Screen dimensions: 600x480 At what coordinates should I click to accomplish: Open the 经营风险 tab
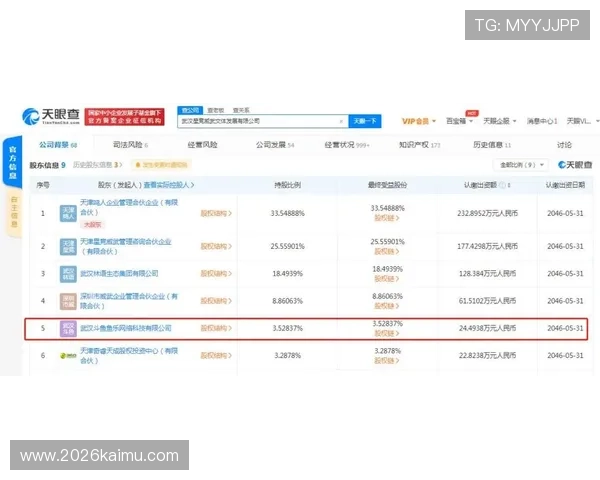(x=202, y=145)
